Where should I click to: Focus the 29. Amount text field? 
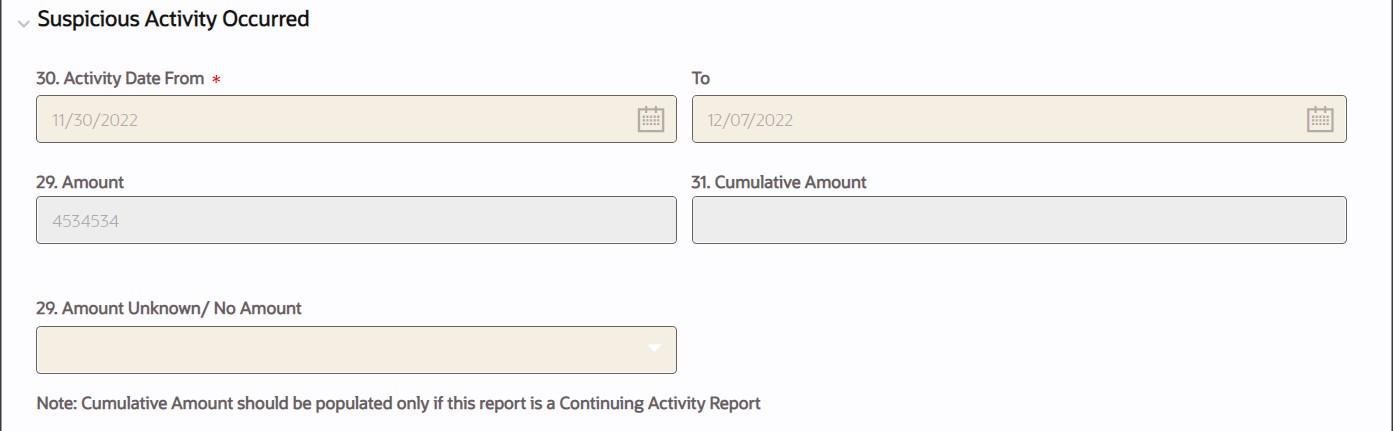355,220
